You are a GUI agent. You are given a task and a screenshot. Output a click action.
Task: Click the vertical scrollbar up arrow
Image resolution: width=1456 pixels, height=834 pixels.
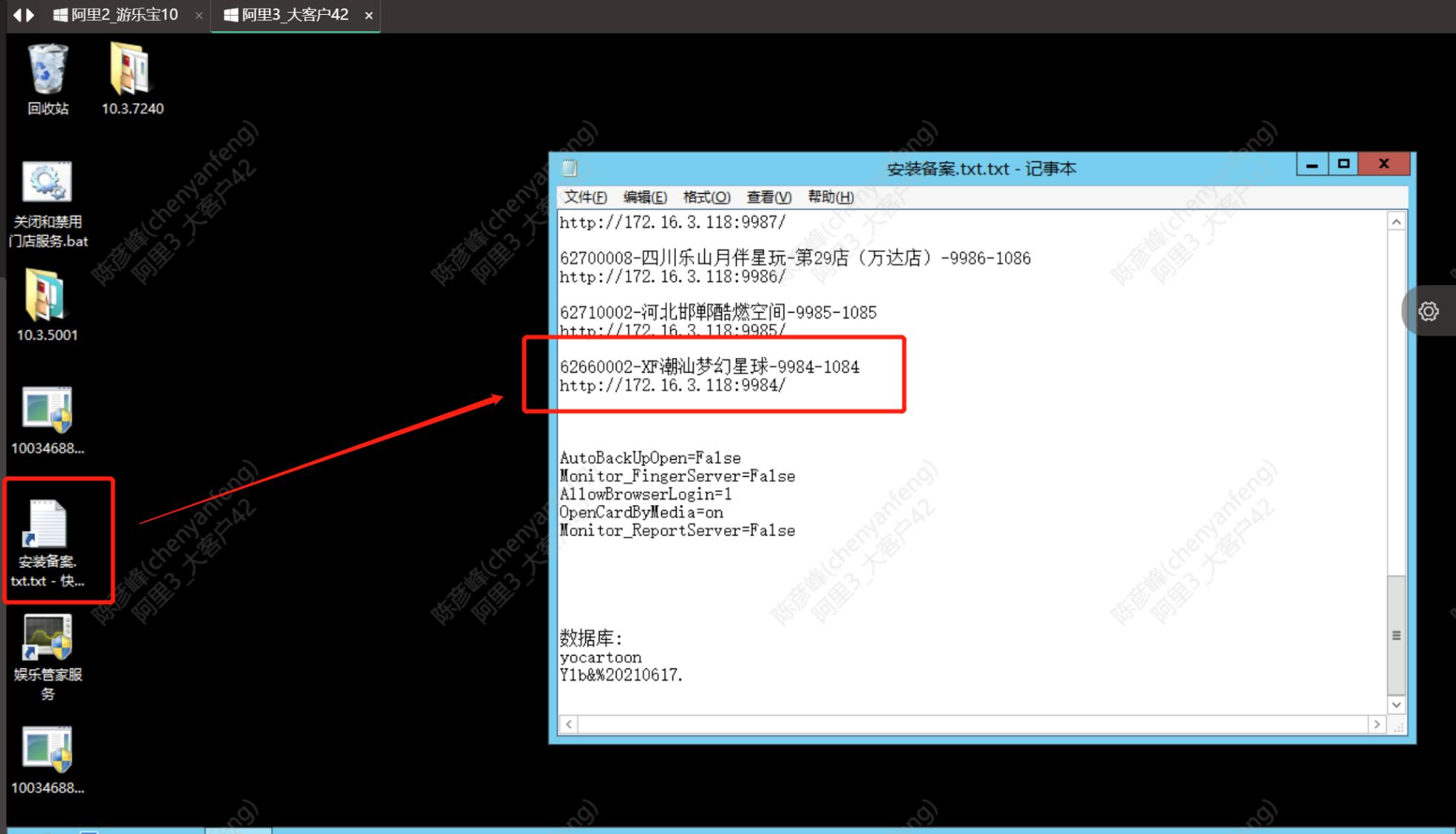click(1396, 222)
